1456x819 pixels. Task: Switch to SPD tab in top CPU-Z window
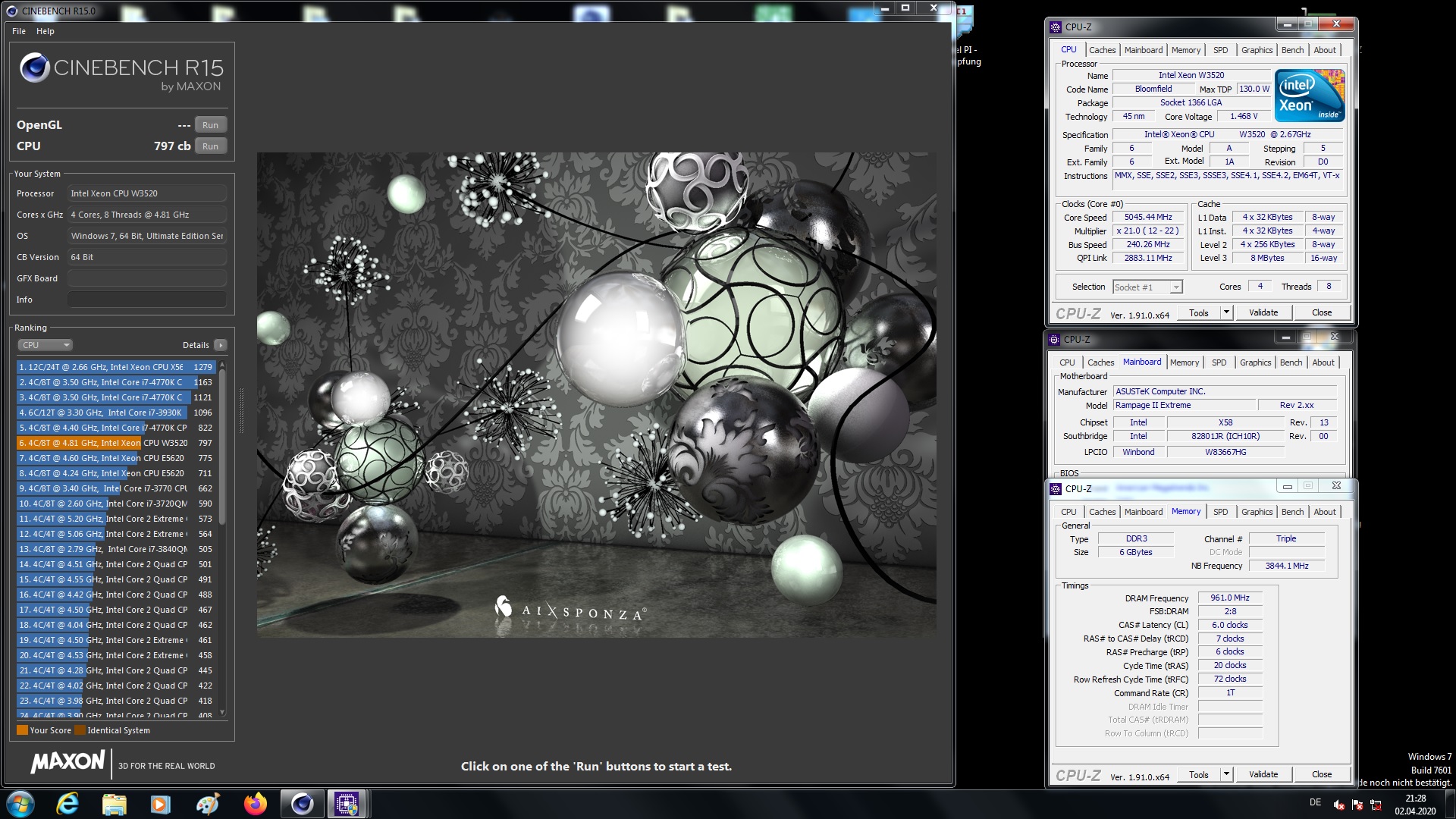pyautogui.click(x=1220, y=50)
